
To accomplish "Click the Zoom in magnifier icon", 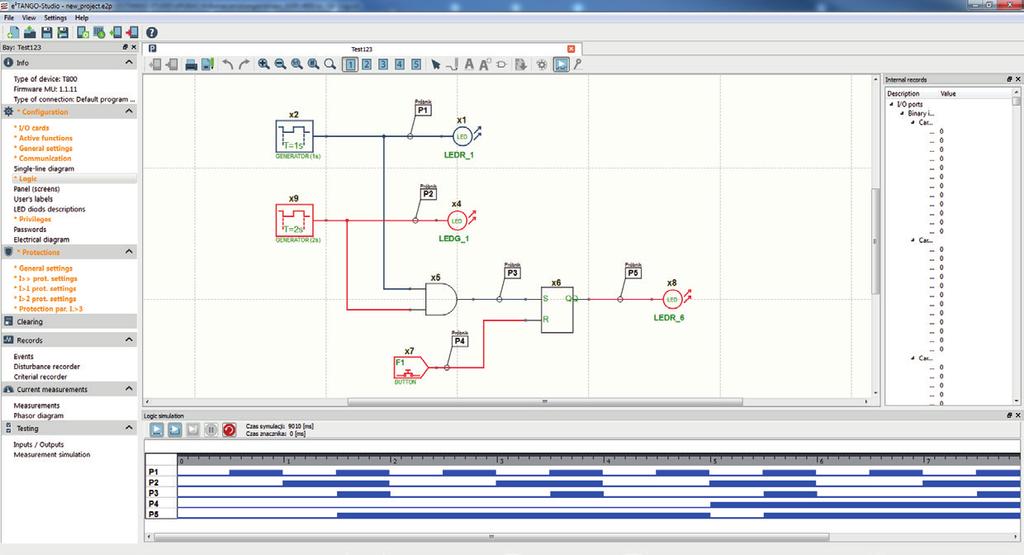I will point(264,64).
